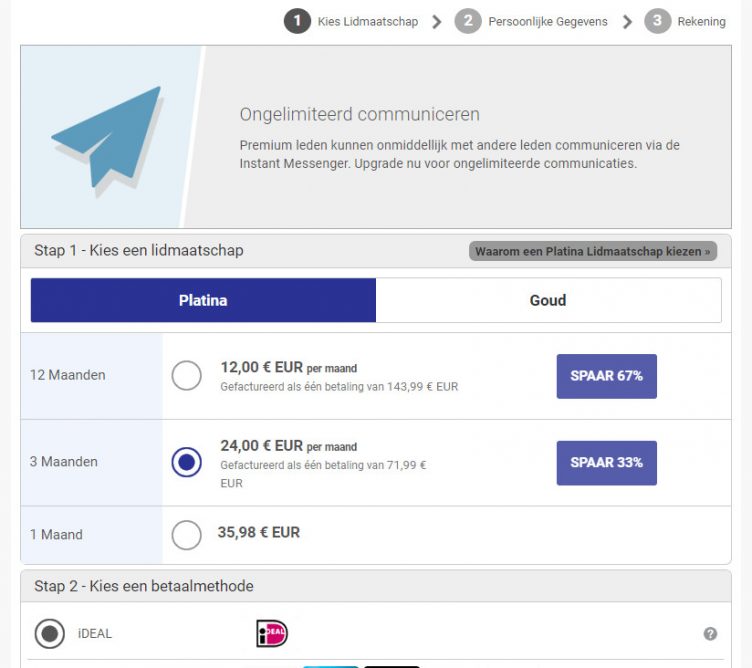Click the SPAAR 33% badge
The width and height of the screenshot is (752, 668).
click(606, 463)
